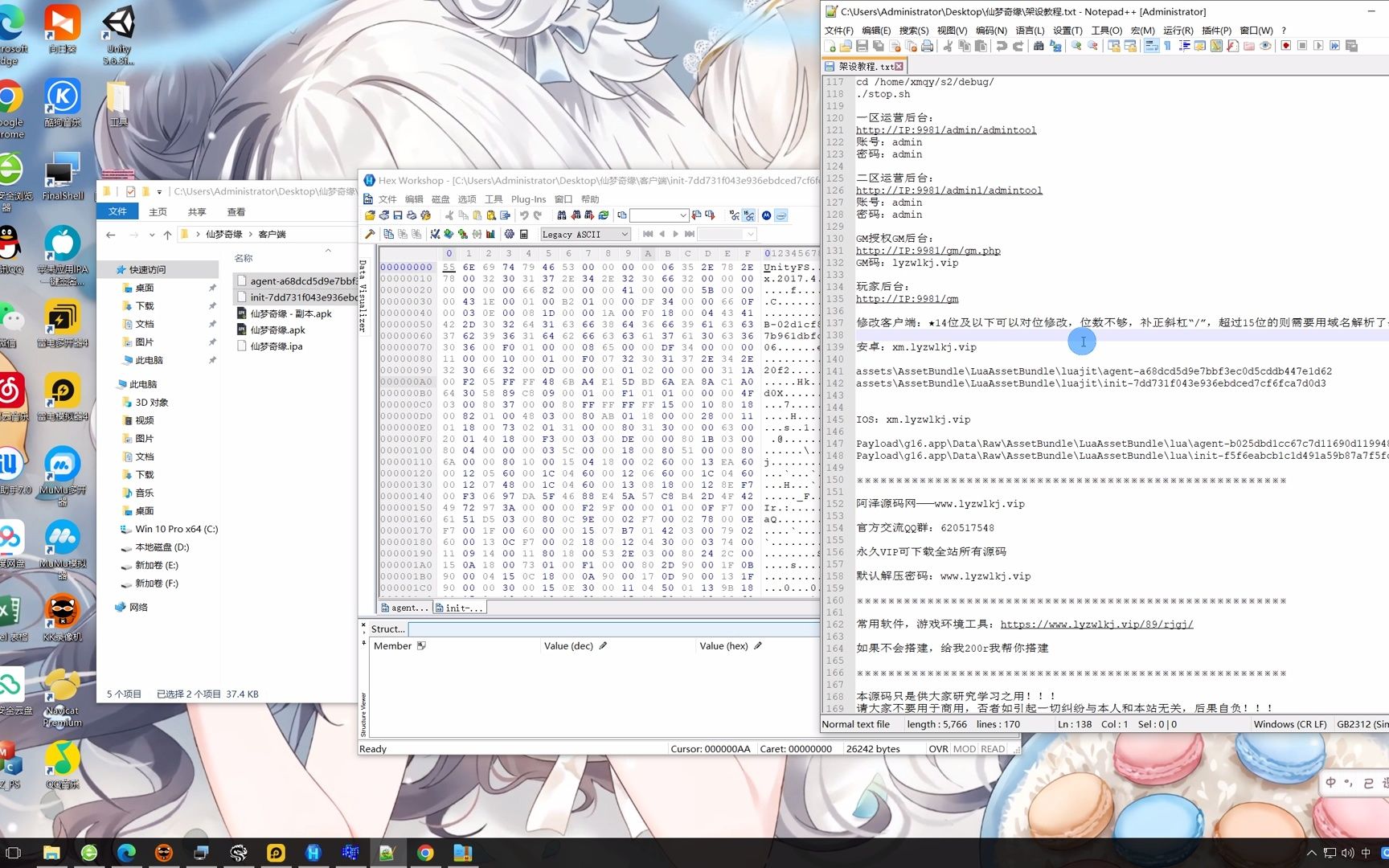
Task: Click the Save icon in Notepad++ toolbar
Action: tap(862, 46)
